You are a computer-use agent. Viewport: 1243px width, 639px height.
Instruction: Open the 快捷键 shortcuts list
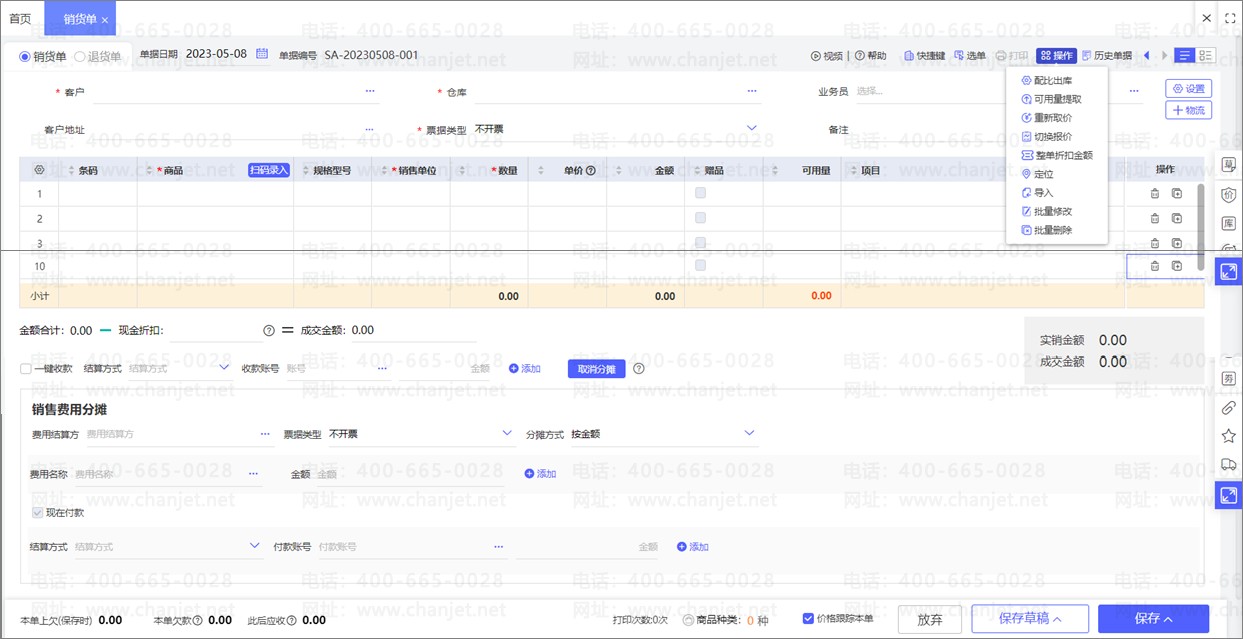924,56
